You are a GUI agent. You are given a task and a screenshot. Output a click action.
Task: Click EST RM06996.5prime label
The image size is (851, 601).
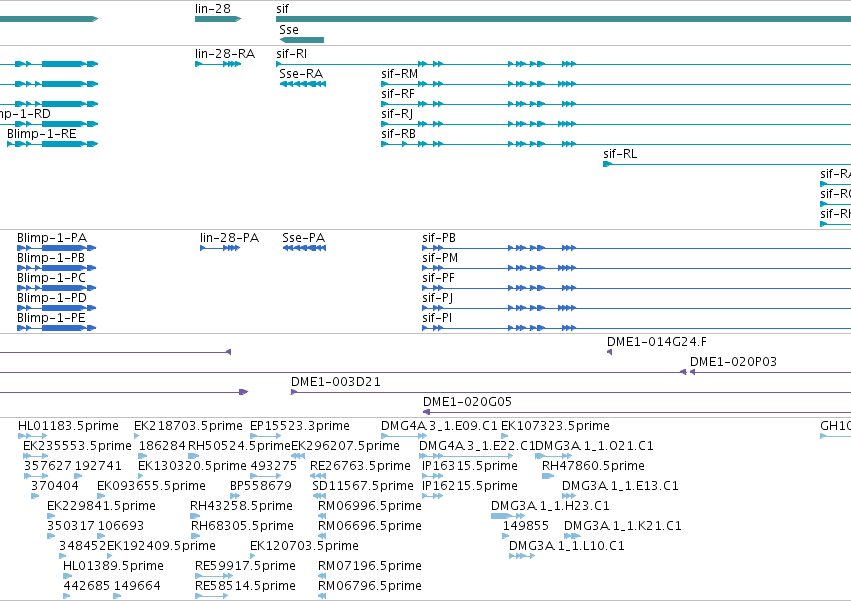point(370,506)
